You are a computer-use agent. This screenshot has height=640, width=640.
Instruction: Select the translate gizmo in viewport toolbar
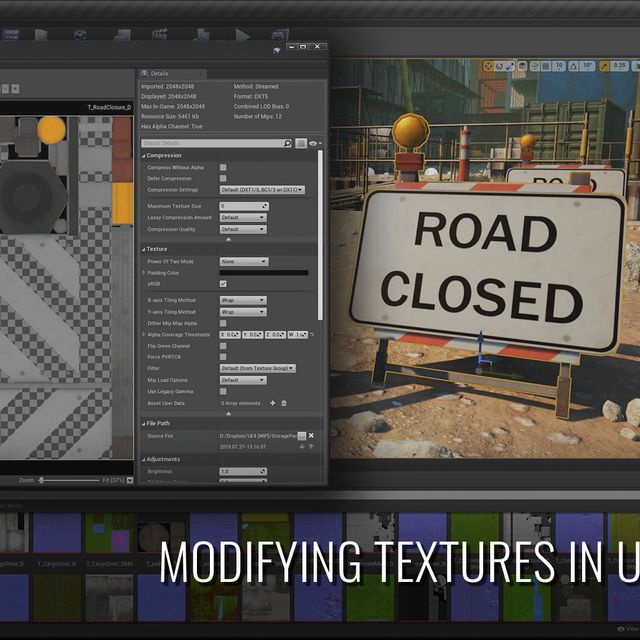pyautogui.click(x=489, y=66)
